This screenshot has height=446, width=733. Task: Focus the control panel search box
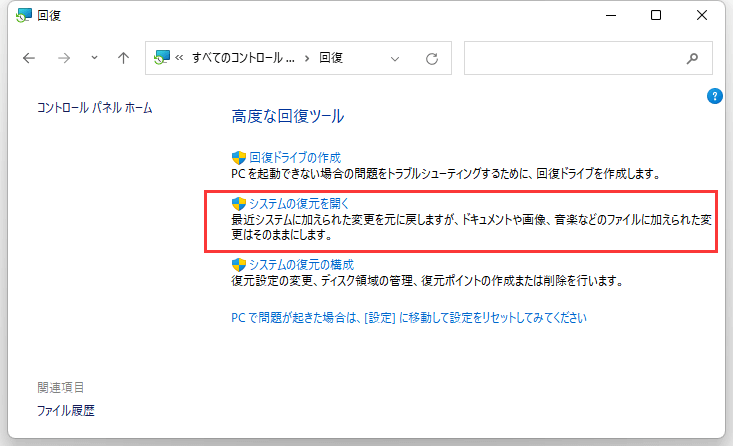pos(588,58)
